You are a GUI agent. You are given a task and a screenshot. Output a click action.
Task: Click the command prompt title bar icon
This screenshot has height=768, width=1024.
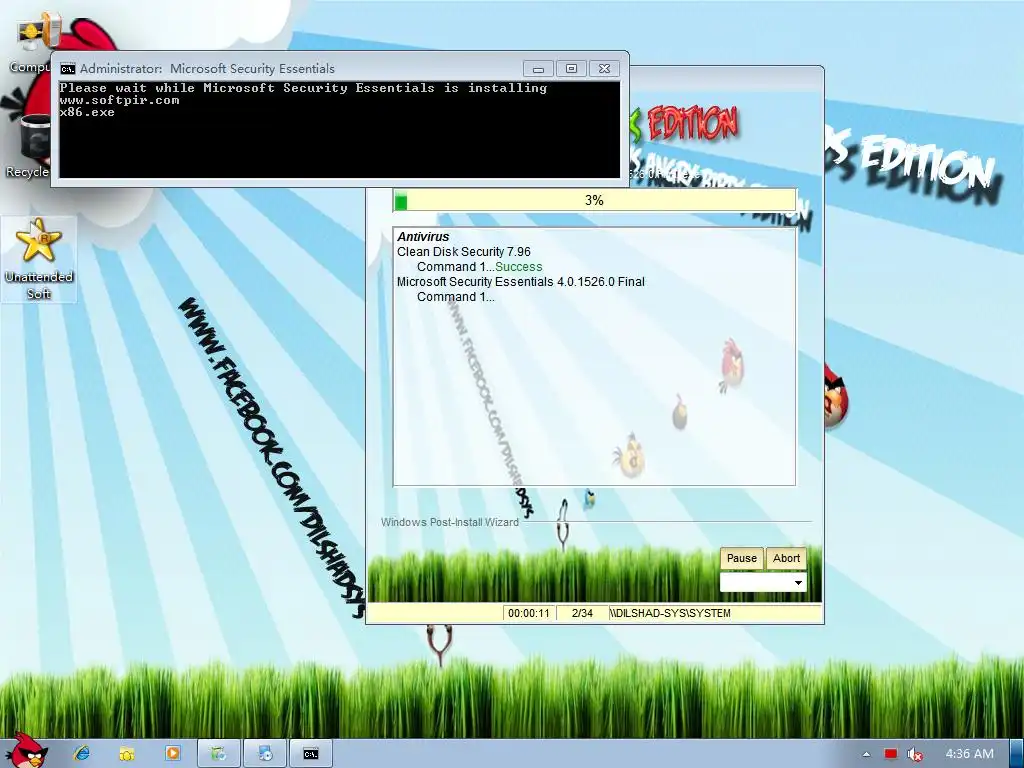click(67, 69)
